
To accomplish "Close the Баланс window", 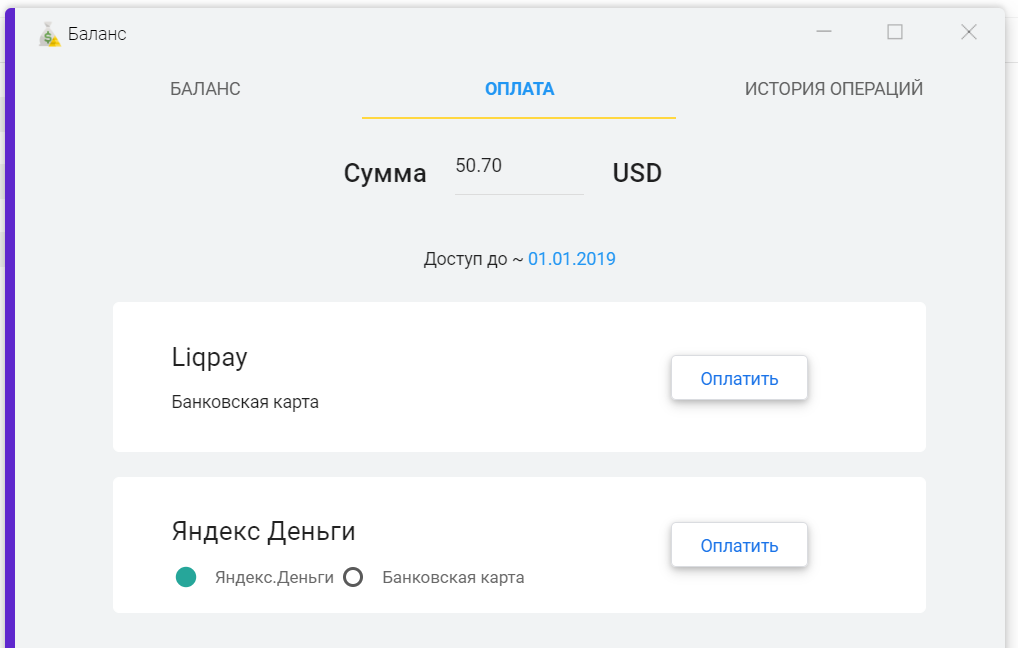I will point(968,32).
